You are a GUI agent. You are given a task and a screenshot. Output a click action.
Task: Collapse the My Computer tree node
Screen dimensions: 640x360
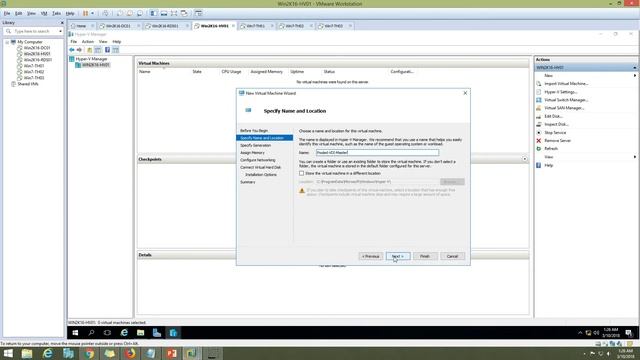[7, 42]
